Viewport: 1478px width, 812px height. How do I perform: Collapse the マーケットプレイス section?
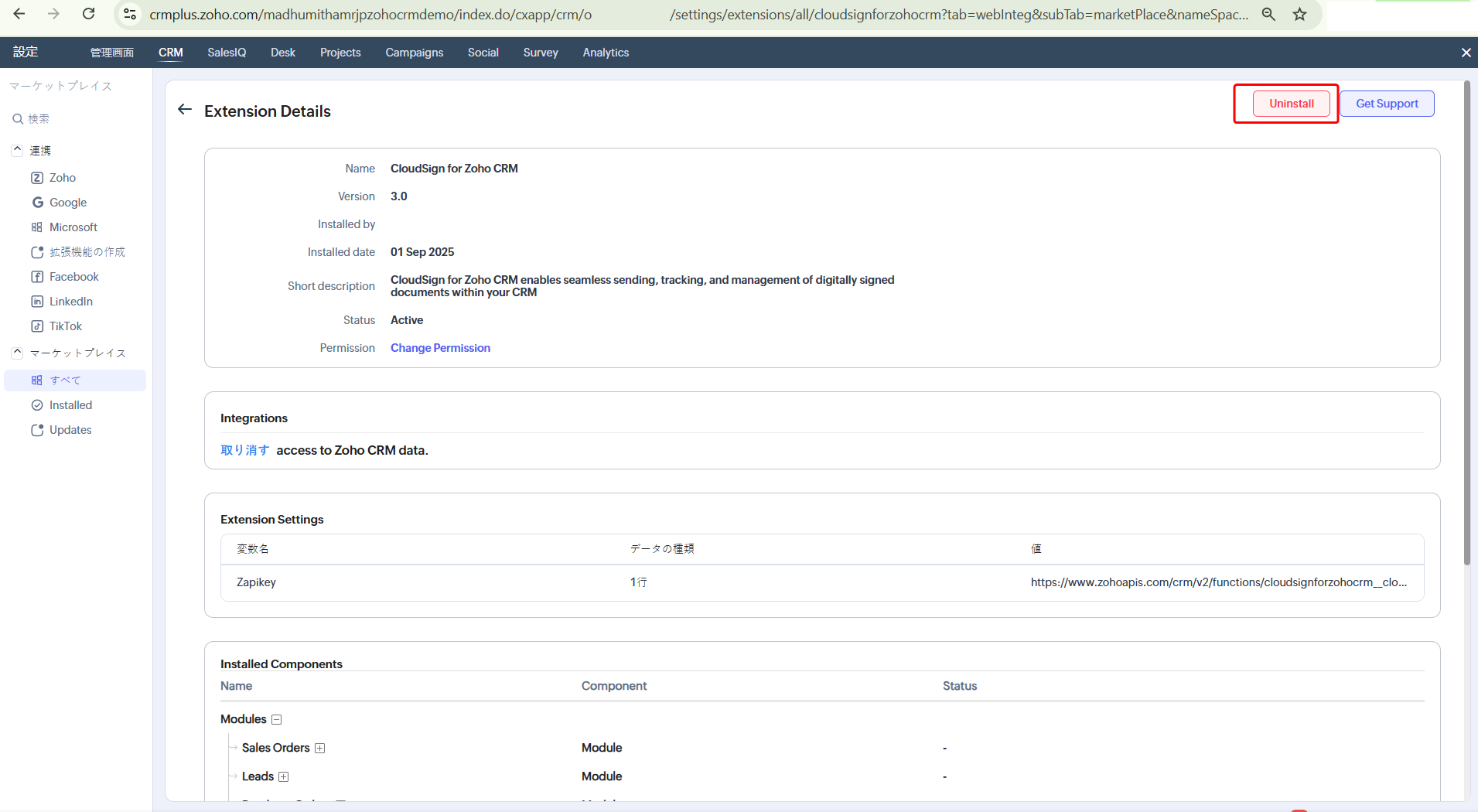point(17,353)
